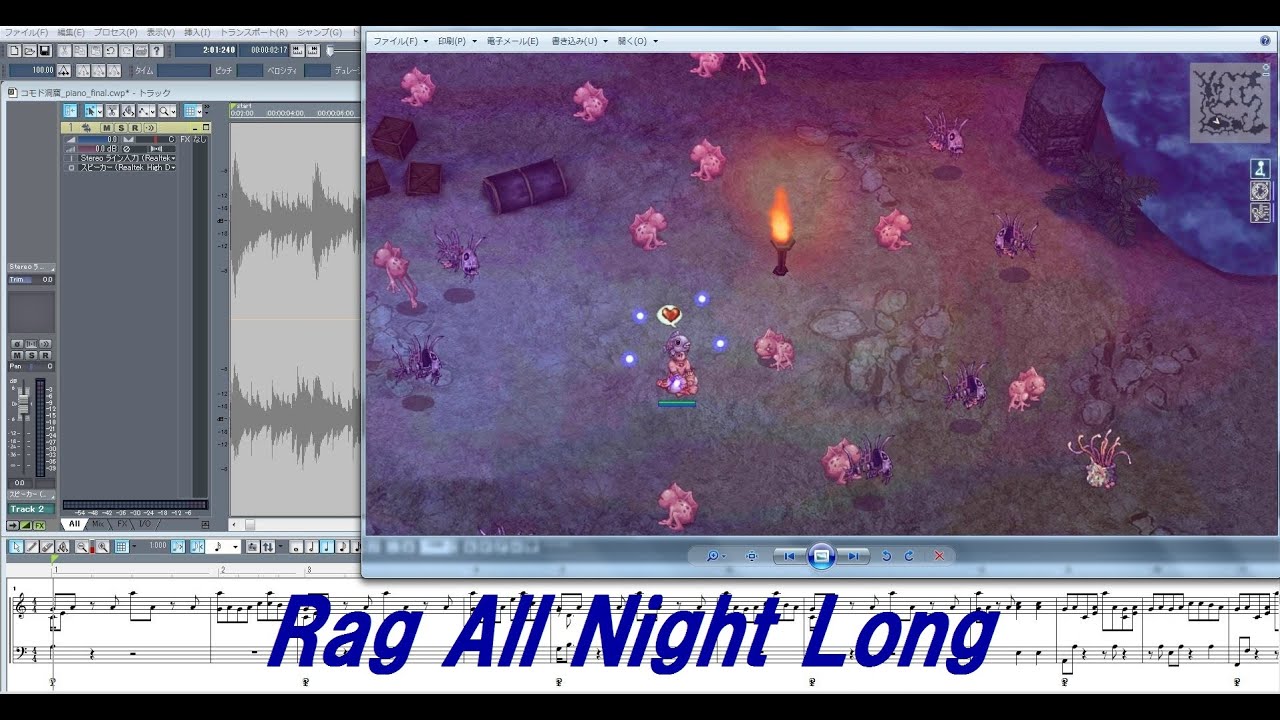Select the pointer tool in staff view toolbar
The height and width of the screenshot is (720, 1280).
click(x=16, y=547)
